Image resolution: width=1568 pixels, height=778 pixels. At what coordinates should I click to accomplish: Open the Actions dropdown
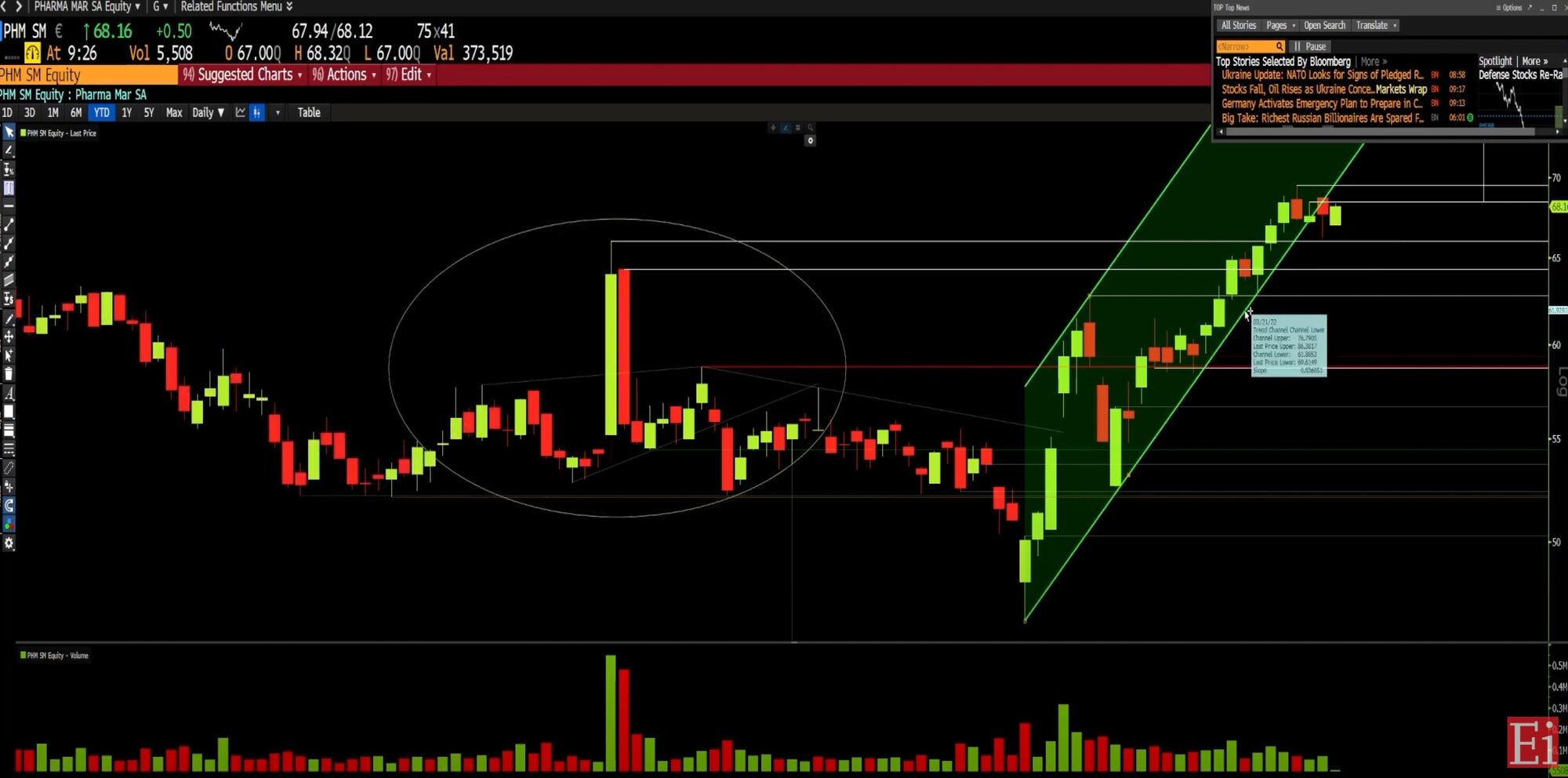tap(344, 75)
